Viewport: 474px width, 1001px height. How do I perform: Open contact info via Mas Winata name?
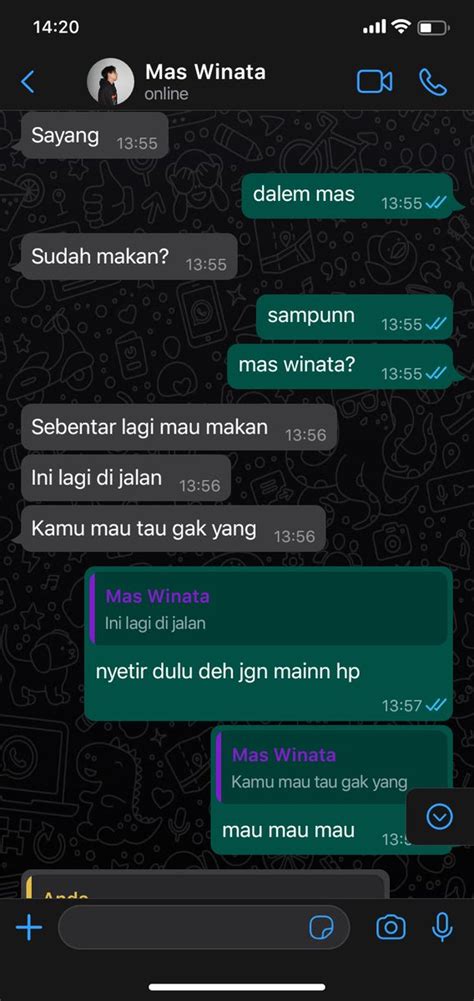click(x=205, y=72)
